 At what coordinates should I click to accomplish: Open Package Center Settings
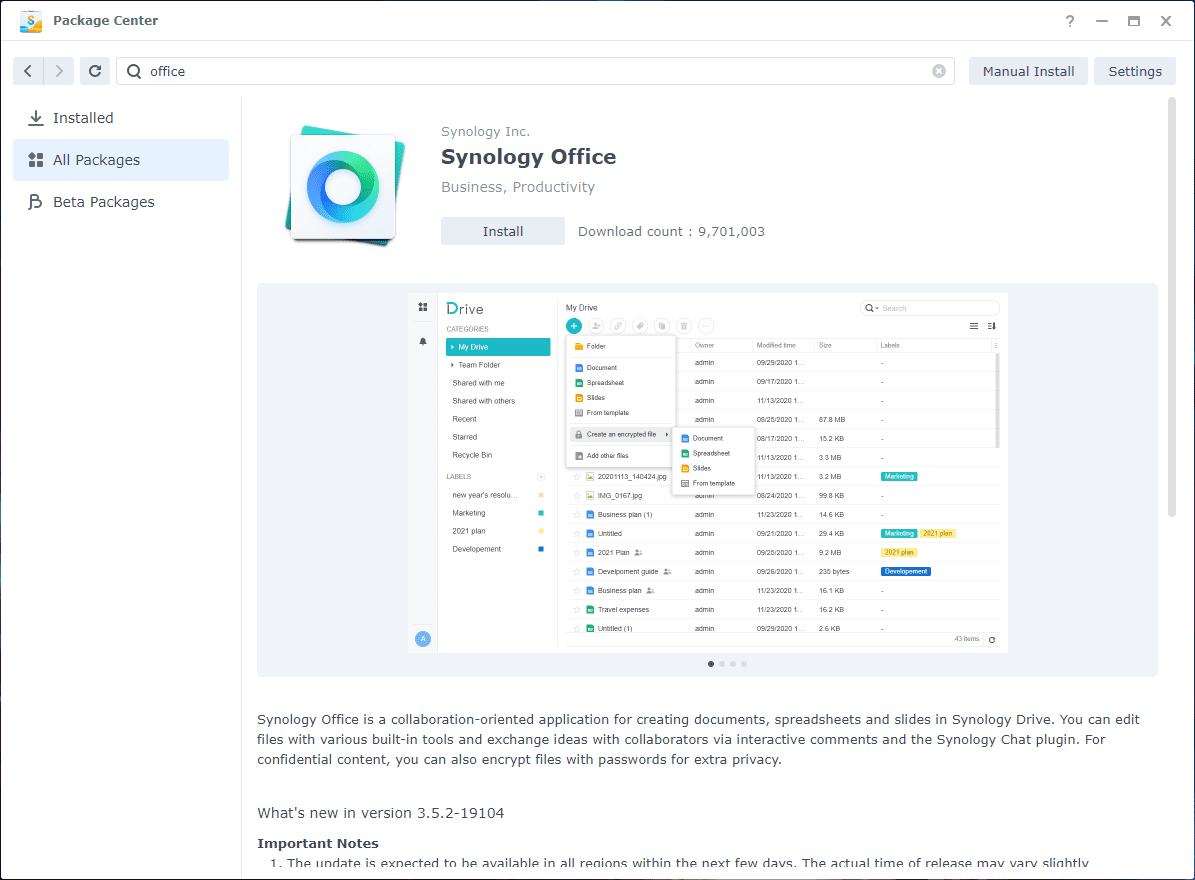(x=1135, y=71)
